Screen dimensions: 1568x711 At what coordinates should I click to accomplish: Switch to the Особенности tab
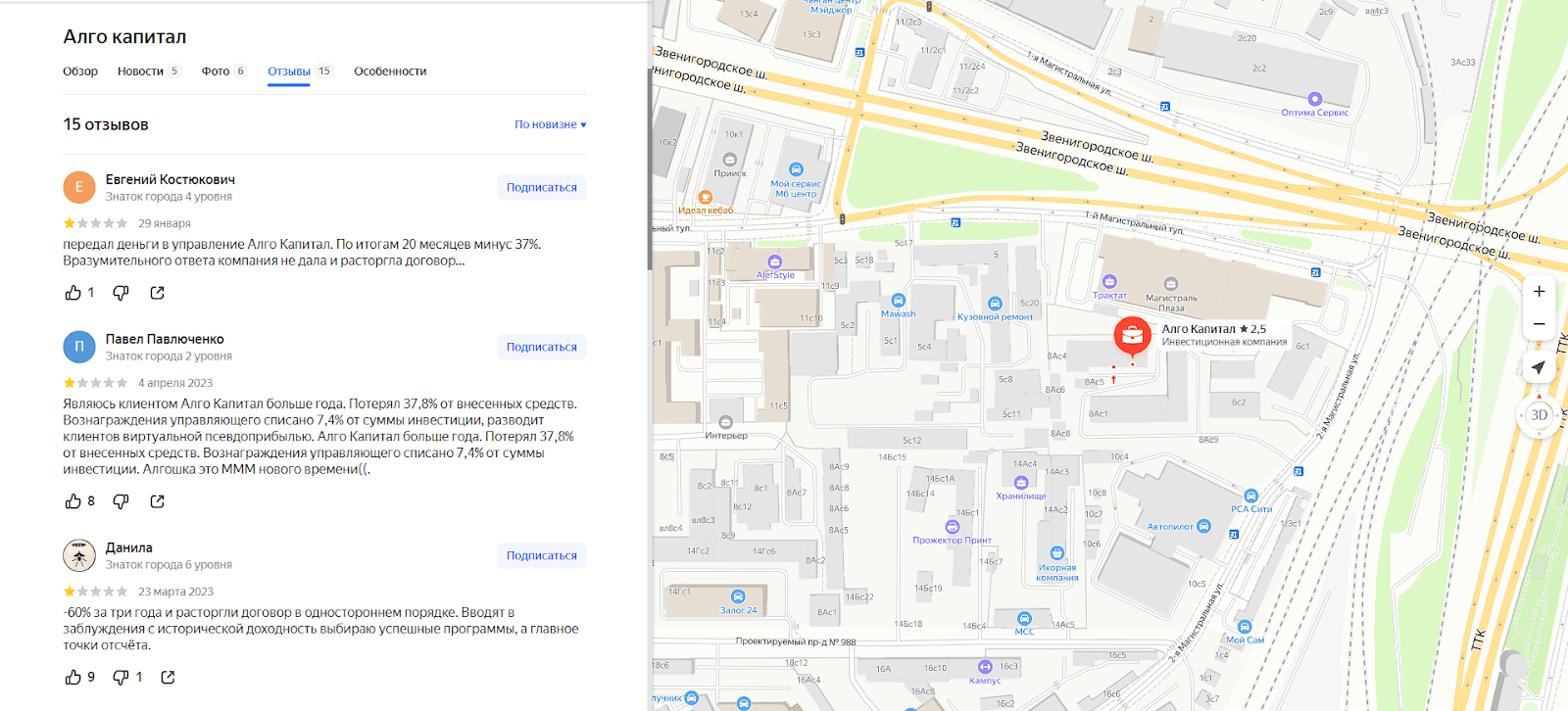pyautogui.click(x=390, y=71)
